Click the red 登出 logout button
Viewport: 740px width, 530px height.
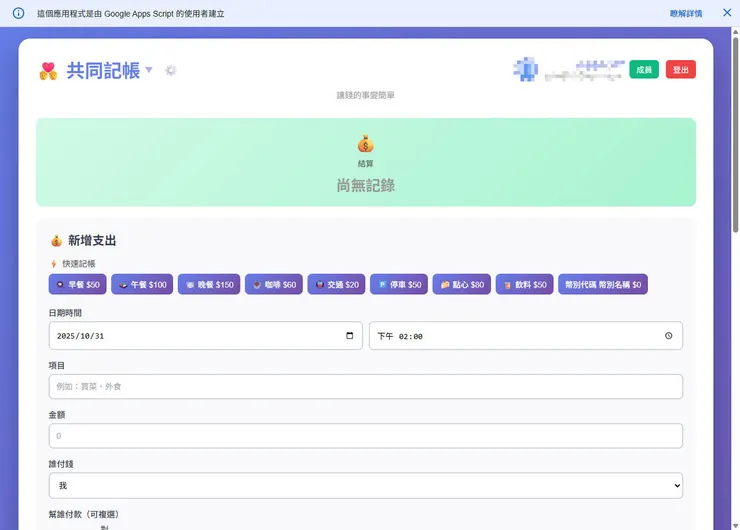(x=681, y=69)
